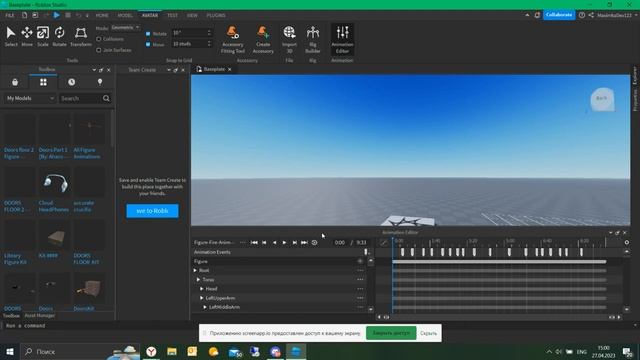Open the Root track options menu
The width and height of the screenshot is (640, 360).
coord(360,270)
